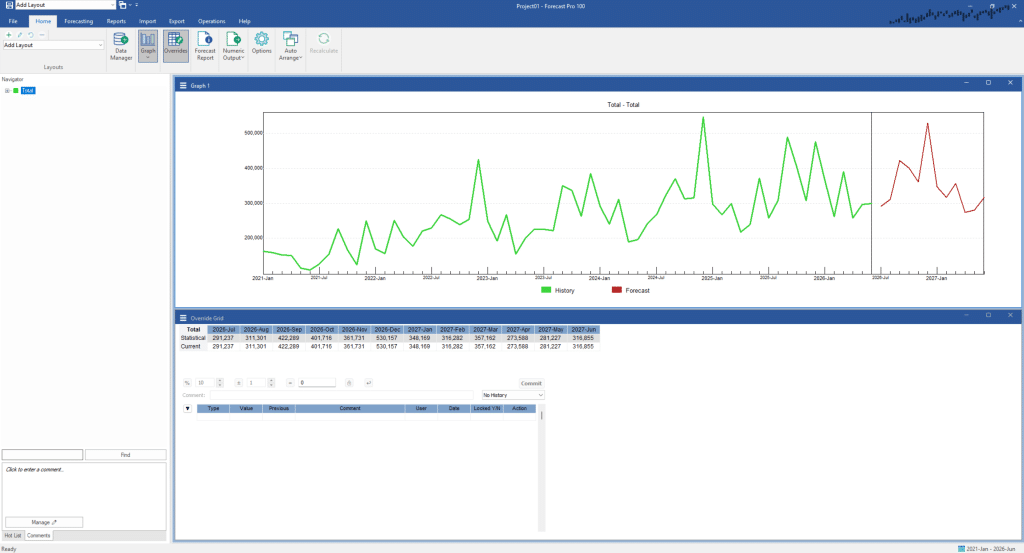Open the Forecasting ribbon tab
1024x553 pixels.
coord(79,20)
